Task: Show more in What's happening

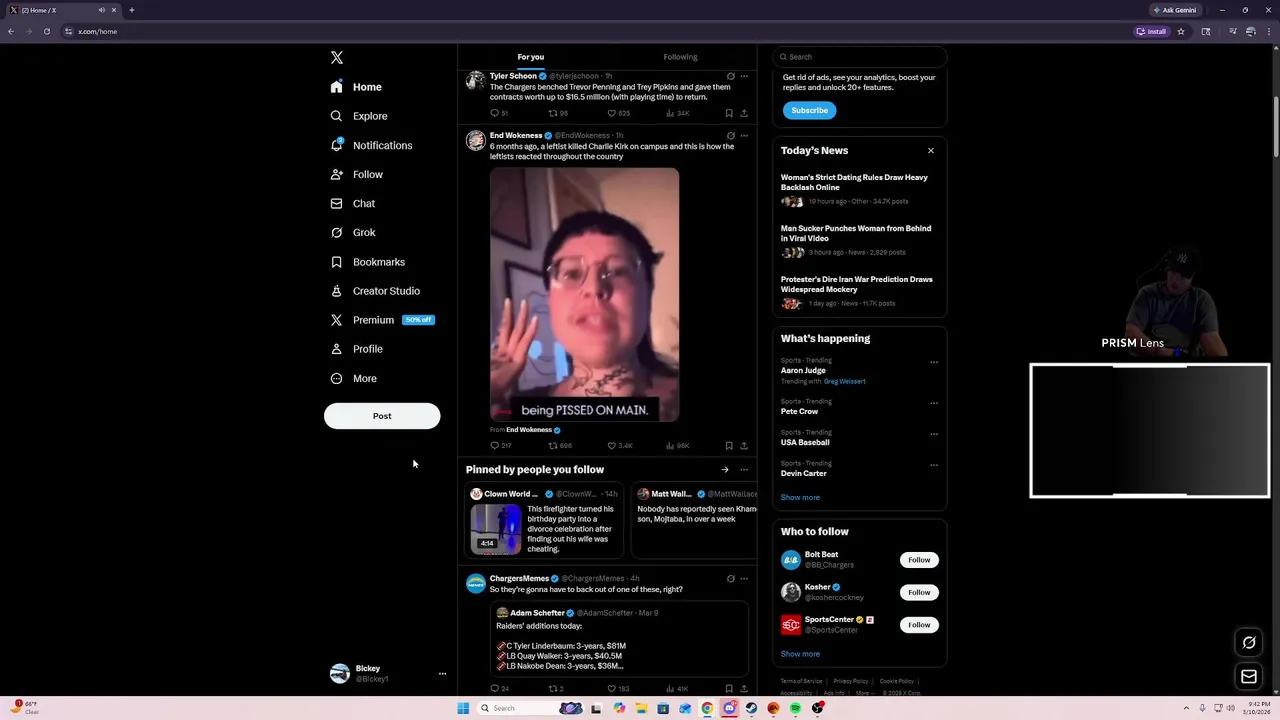Action: click(x=800, y=497)
